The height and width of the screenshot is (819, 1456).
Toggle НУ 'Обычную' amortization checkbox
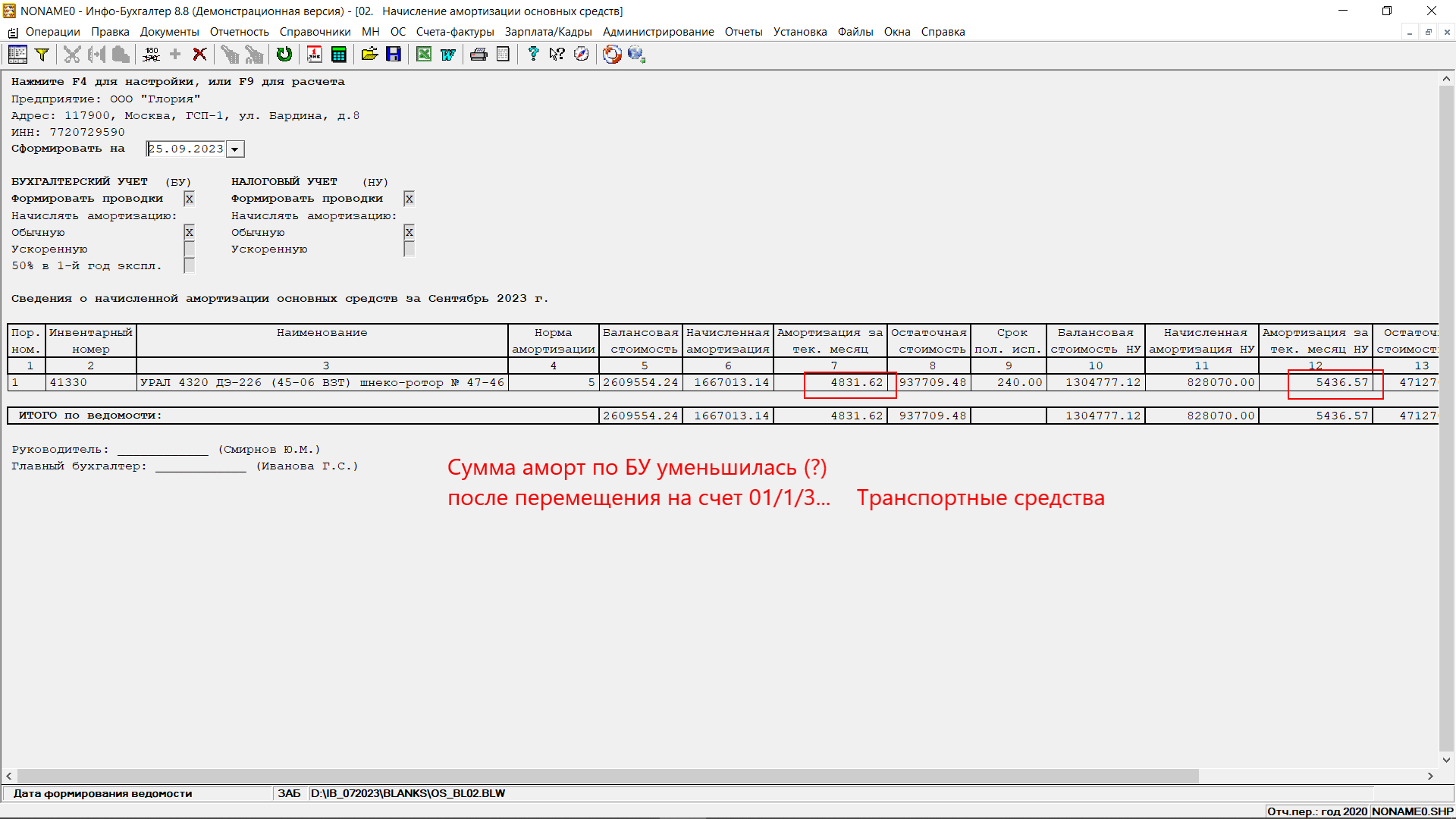409,232
